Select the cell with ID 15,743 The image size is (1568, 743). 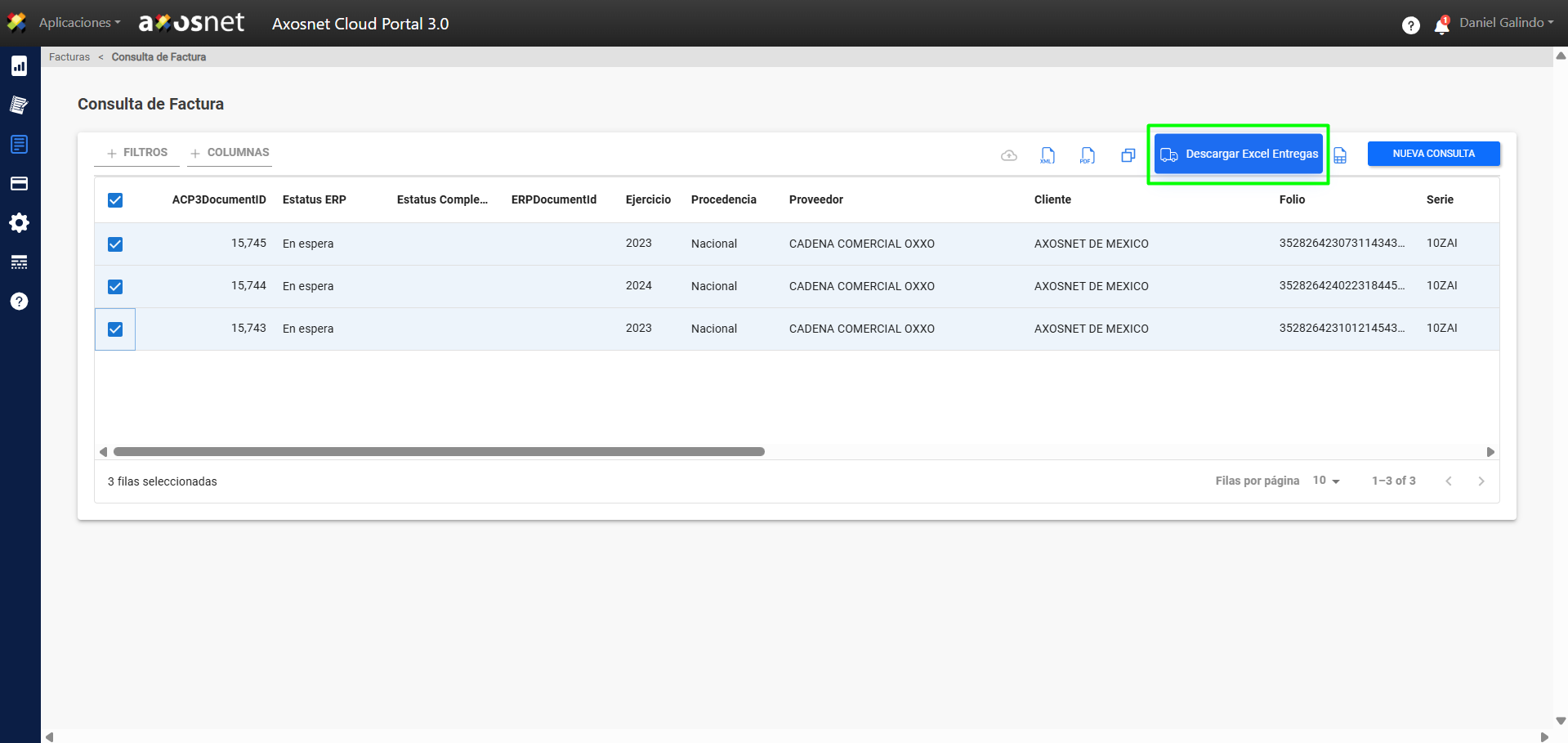point(248,329)
